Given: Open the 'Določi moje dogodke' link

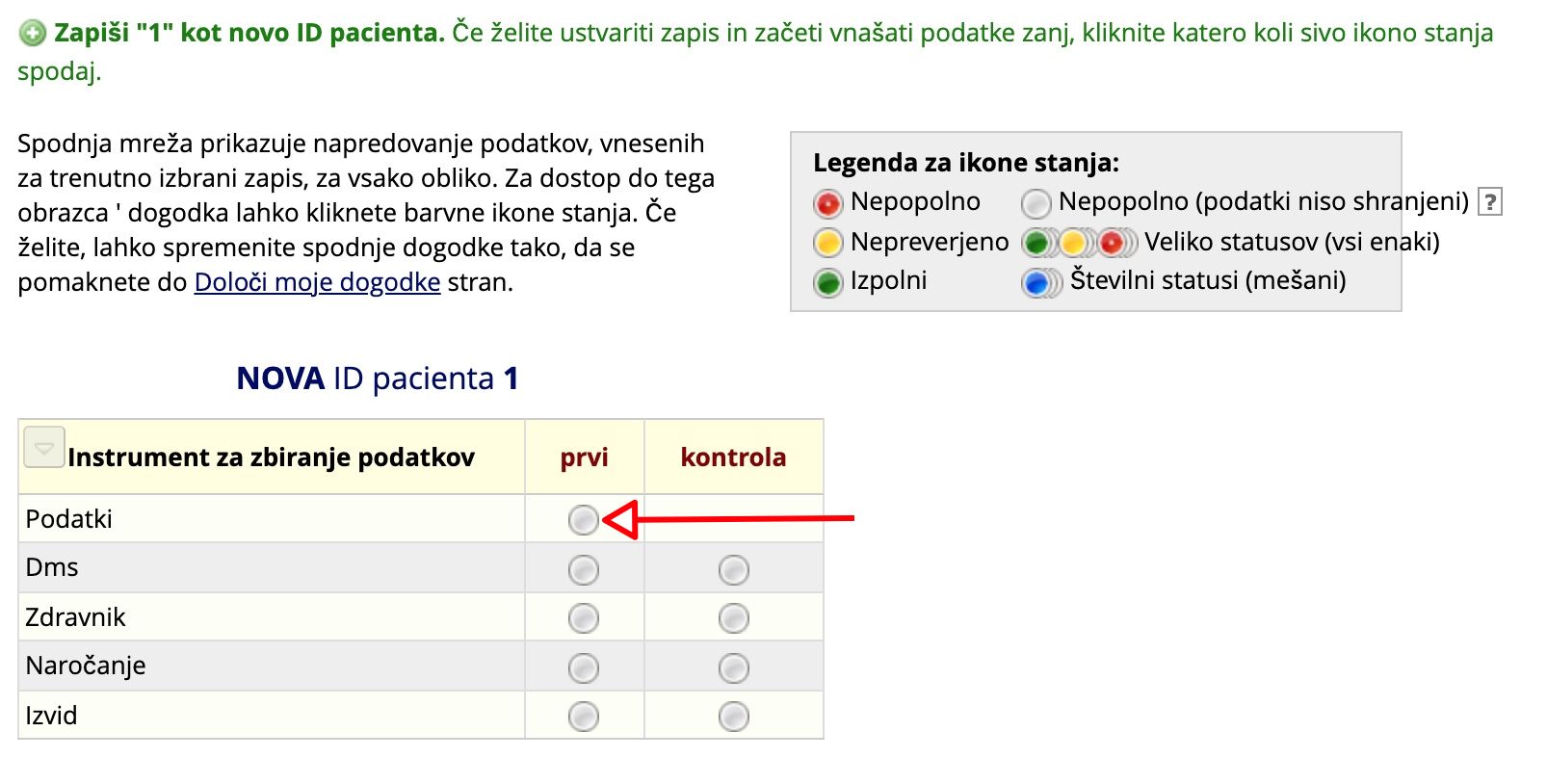Looking at the screenshot, I should pos(317,282).
